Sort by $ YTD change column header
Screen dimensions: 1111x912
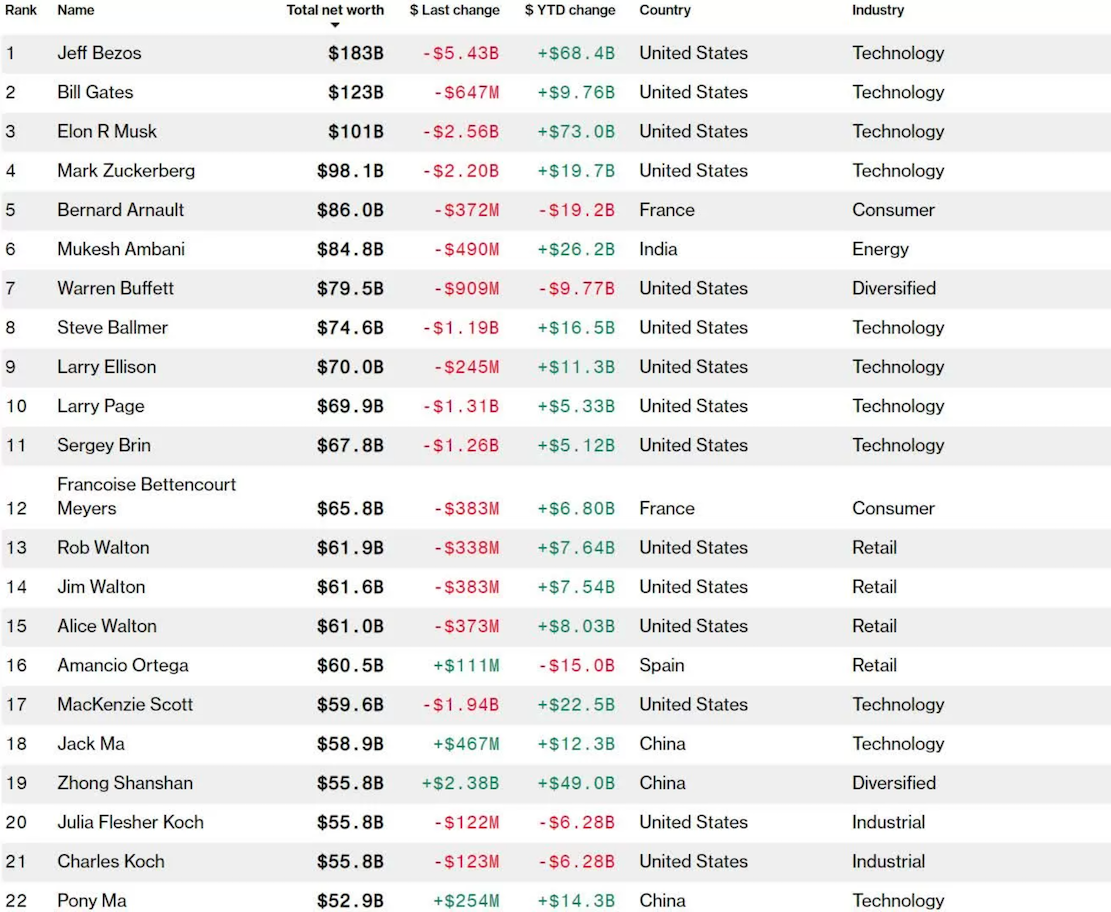pyautogui.click(x=570, y=10)
